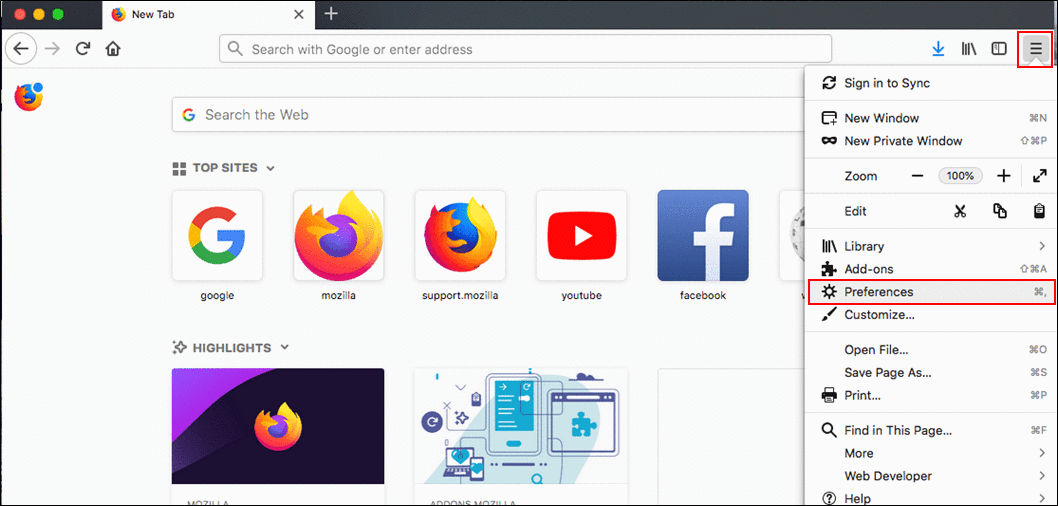Click the Firefox logo on page
The width and height of the screenshot is (1058, 506).
click(28, 96)
